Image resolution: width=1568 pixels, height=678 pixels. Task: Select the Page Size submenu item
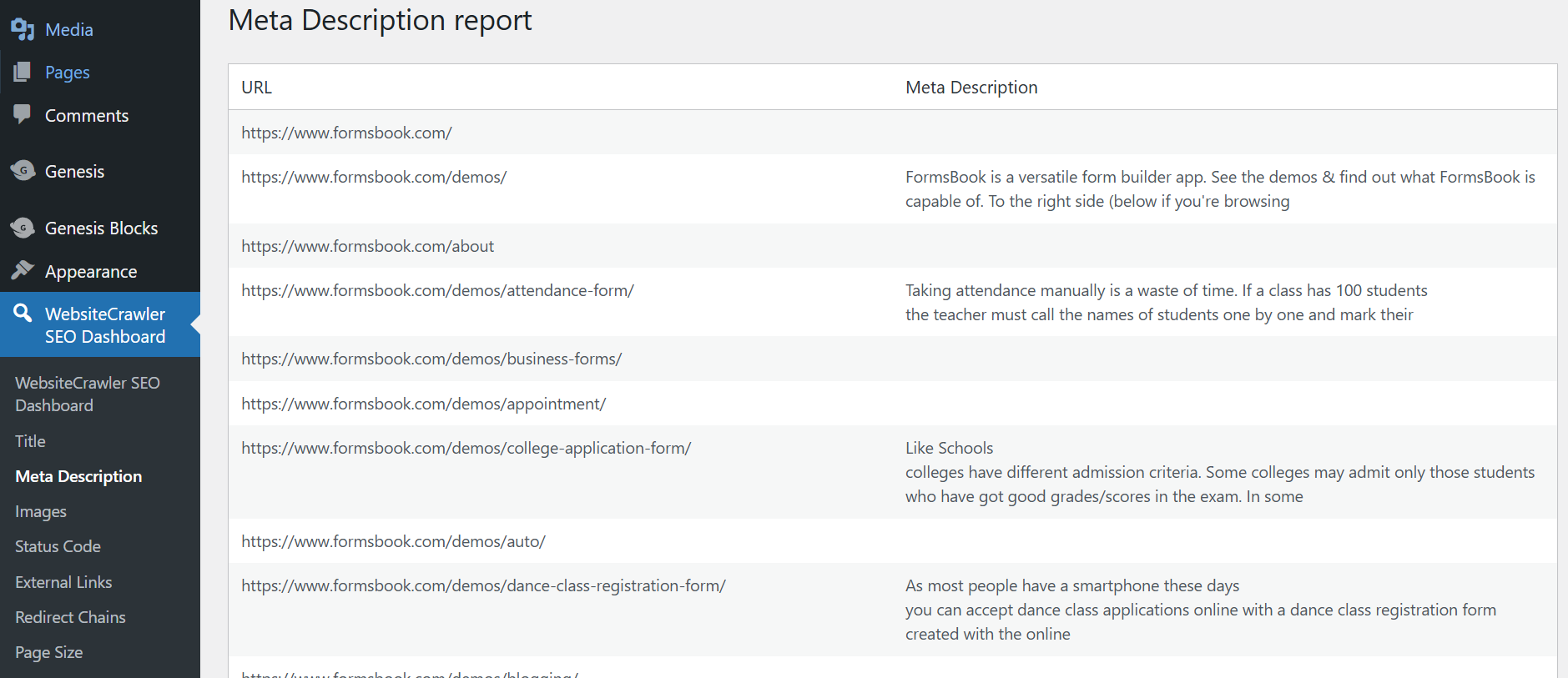point(48,652)
